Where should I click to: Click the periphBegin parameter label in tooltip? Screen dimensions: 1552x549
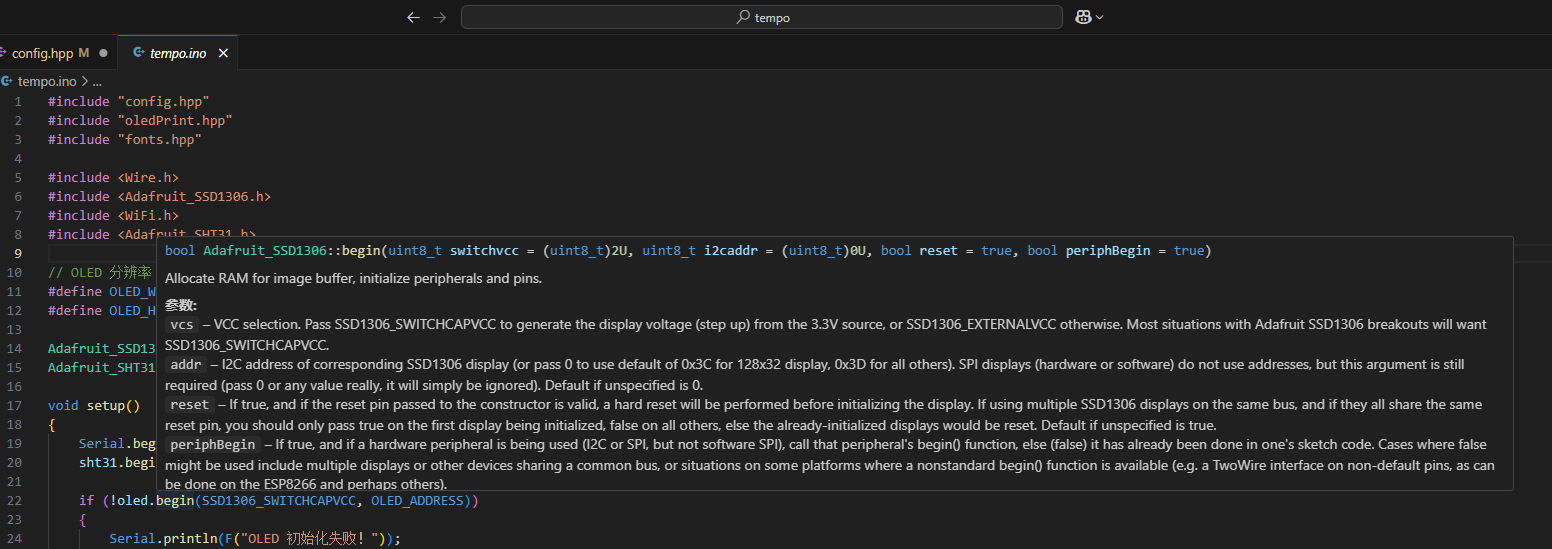[212, 444]
